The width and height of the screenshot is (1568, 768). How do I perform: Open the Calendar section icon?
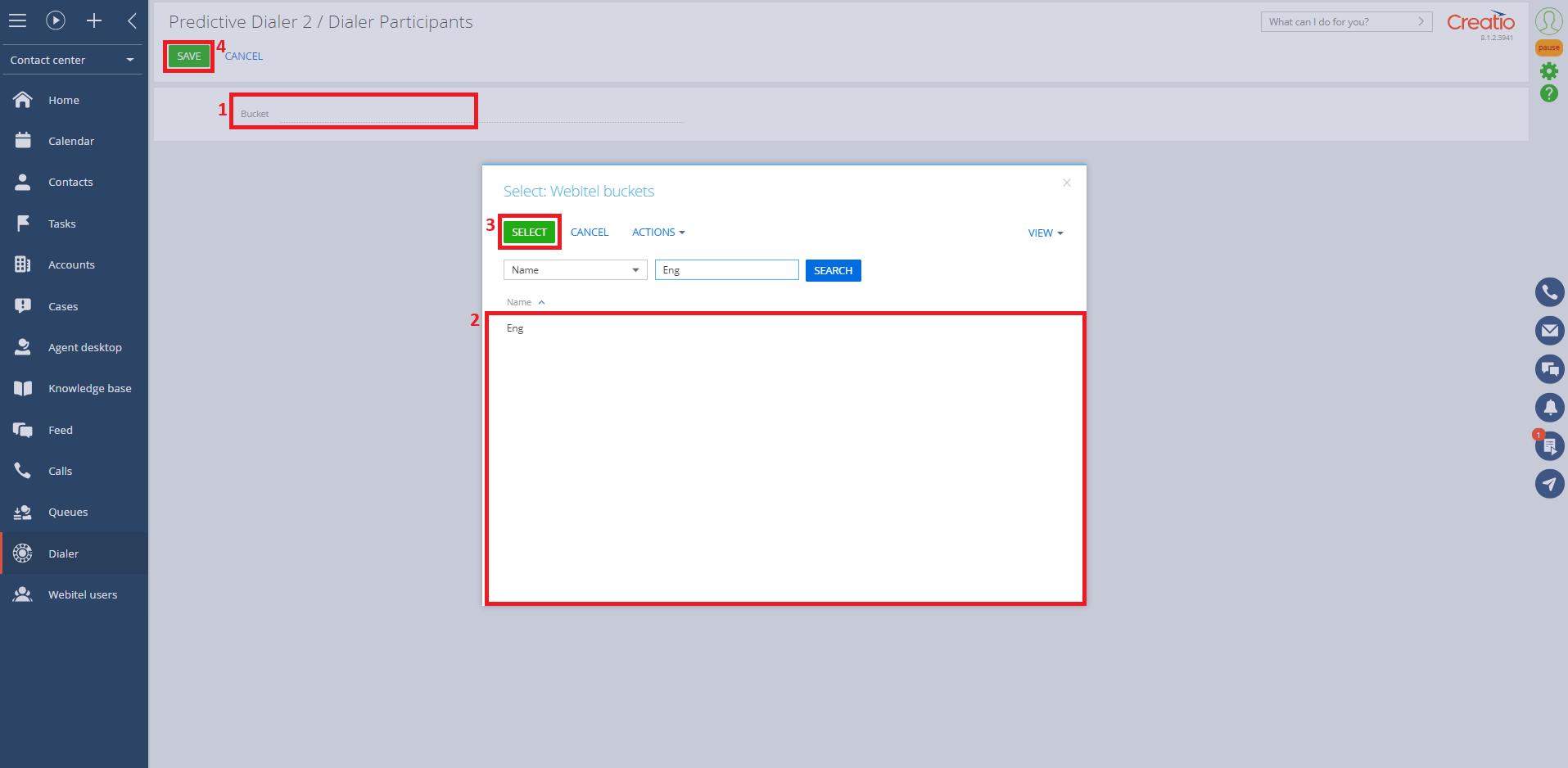coord(23,141)
